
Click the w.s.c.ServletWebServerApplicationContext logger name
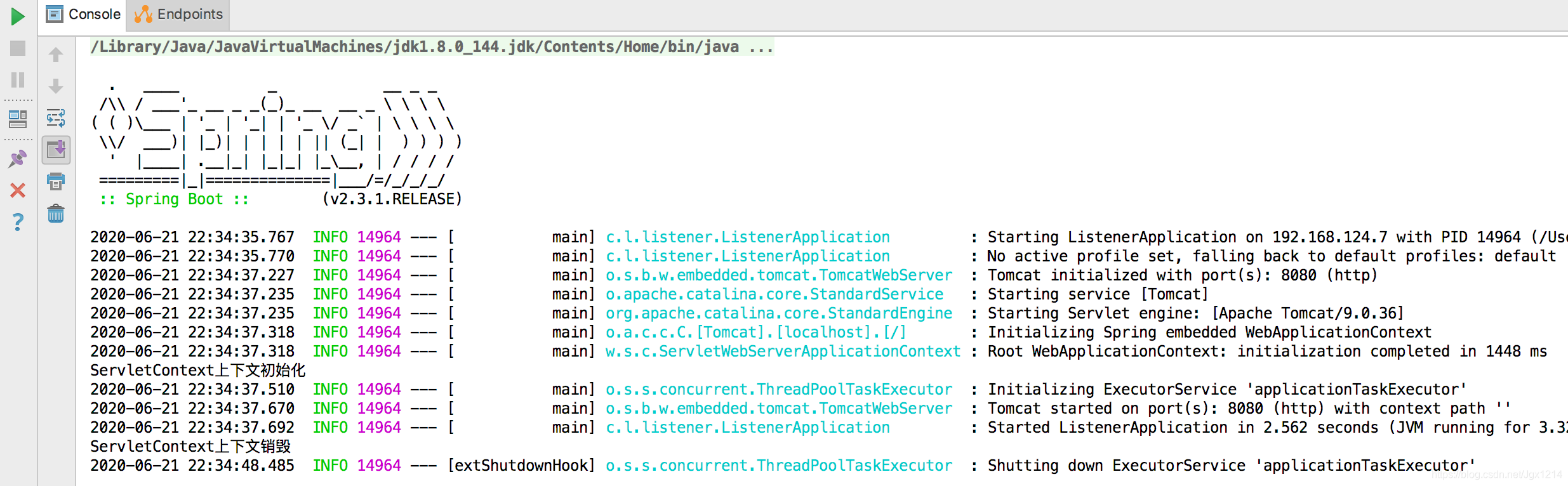coord(783,351)
